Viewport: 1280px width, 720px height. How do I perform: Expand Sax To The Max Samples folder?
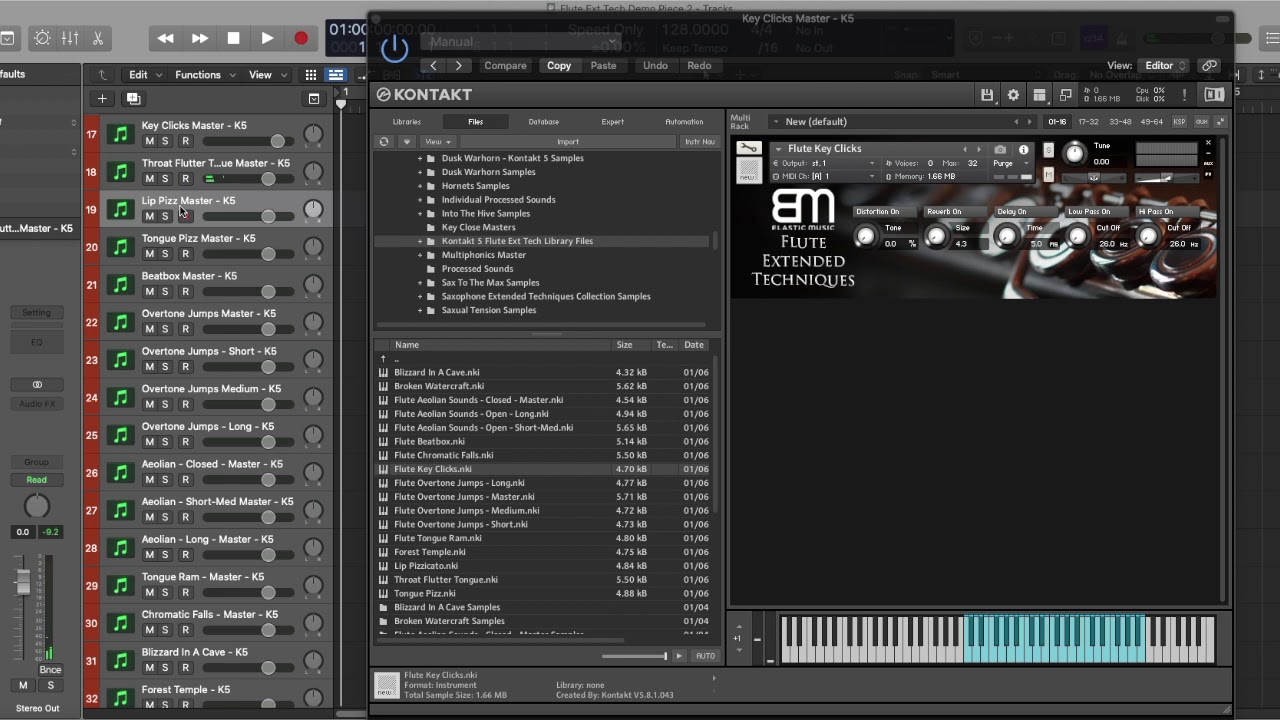coord(420,283)
